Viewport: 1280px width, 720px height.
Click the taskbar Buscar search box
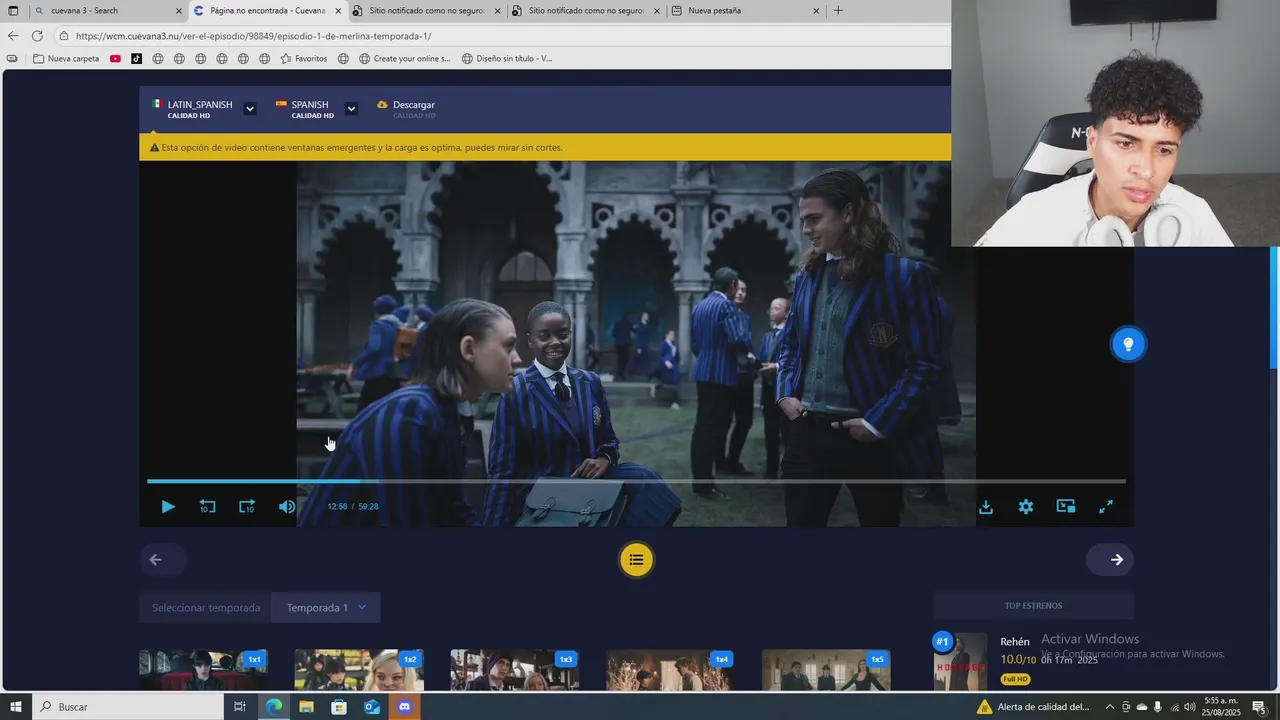[x=128, y=707]
